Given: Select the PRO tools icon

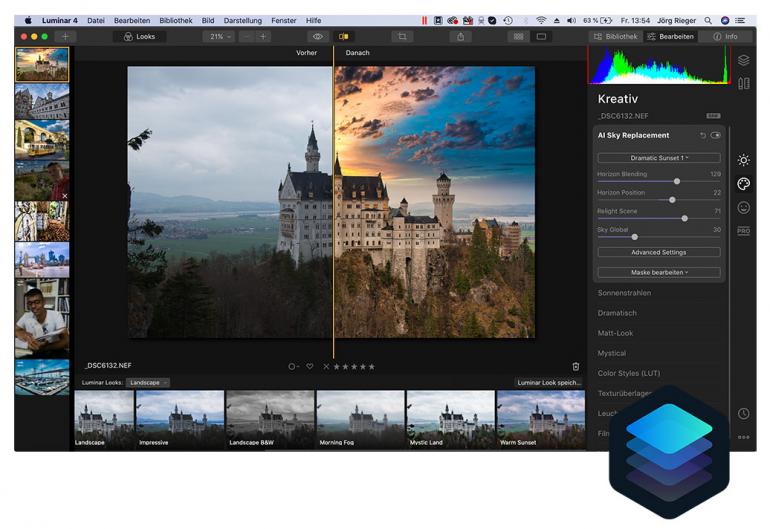Looking at the screenshot, I should click(743, 231).
